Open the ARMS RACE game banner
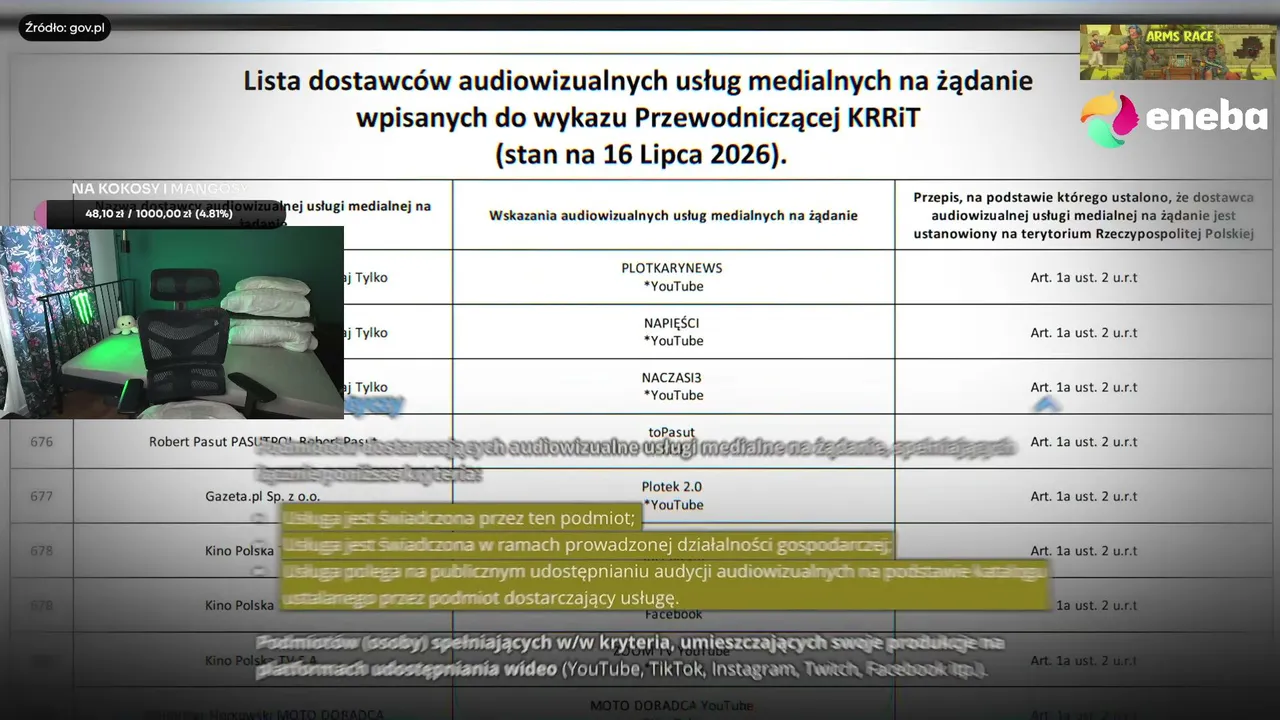The image size is (1280, 720). (1178, 52)
